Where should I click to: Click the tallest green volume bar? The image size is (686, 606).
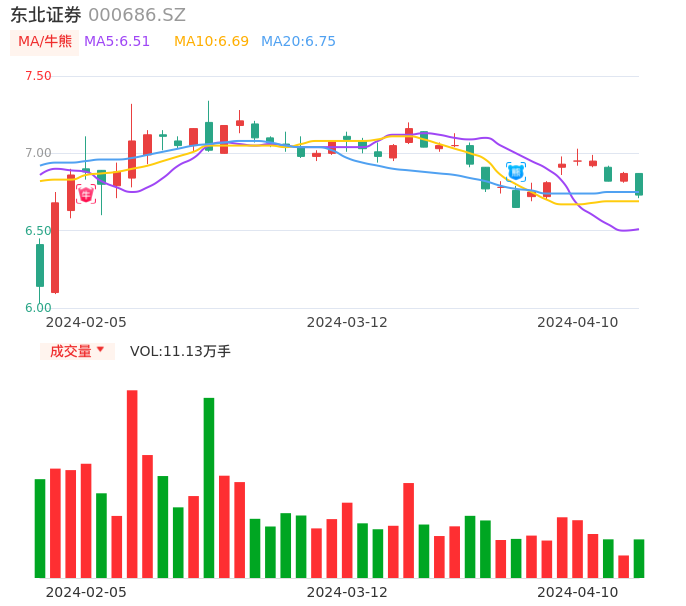pos(209,488)
